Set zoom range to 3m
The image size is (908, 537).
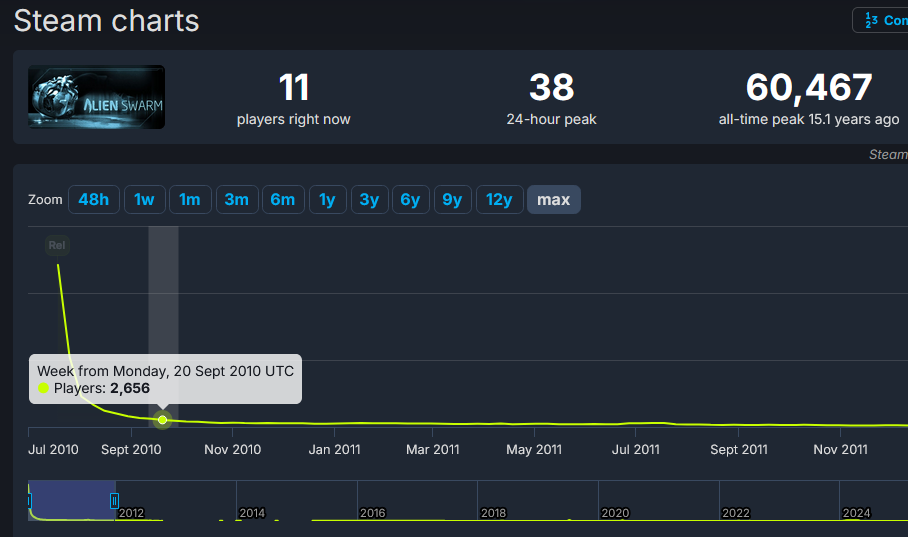237,199
